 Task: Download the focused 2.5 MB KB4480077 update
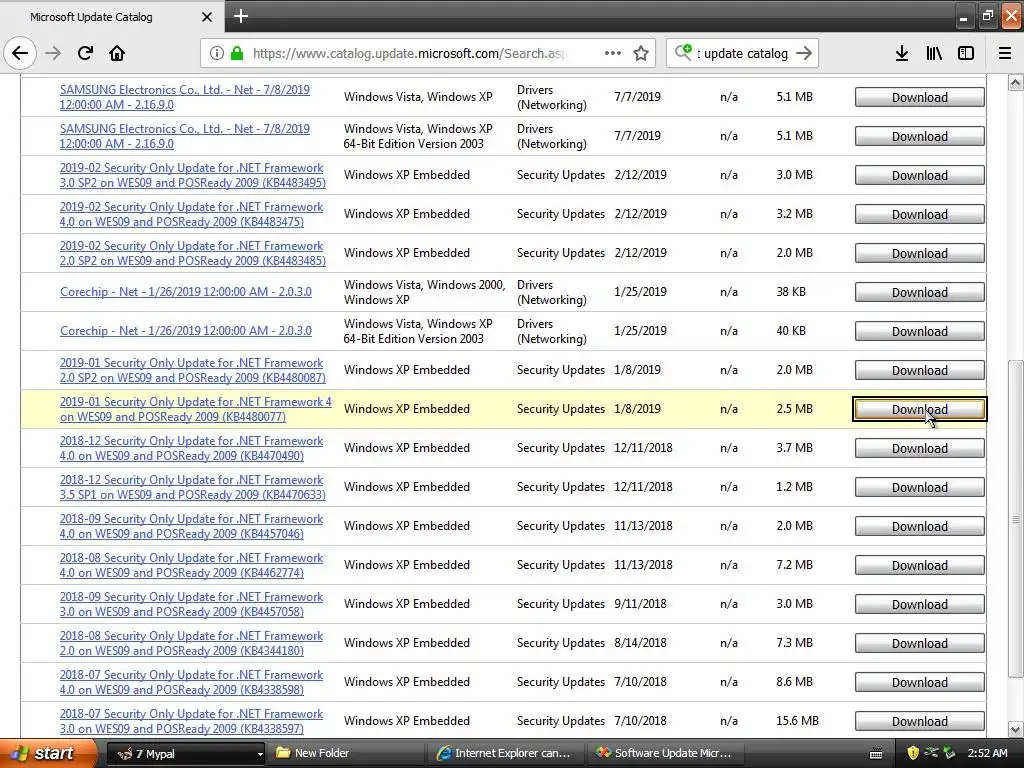920,409
